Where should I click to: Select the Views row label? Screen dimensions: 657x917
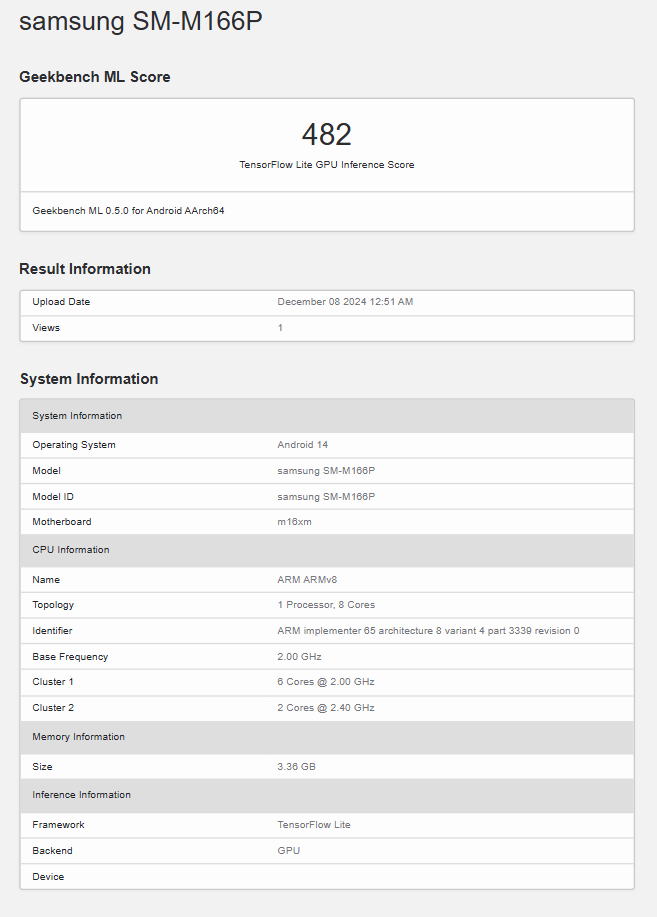[x=46, y=328]
